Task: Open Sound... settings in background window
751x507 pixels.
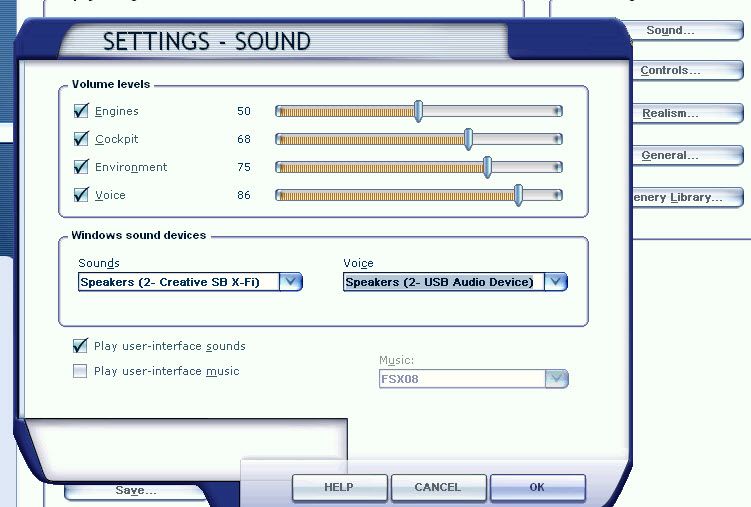Action: pos(686,31)
